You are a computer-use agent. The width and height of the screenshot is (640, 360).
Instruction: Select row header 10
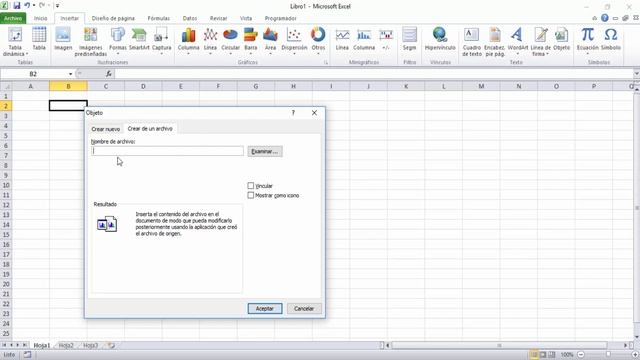point(6,185)
